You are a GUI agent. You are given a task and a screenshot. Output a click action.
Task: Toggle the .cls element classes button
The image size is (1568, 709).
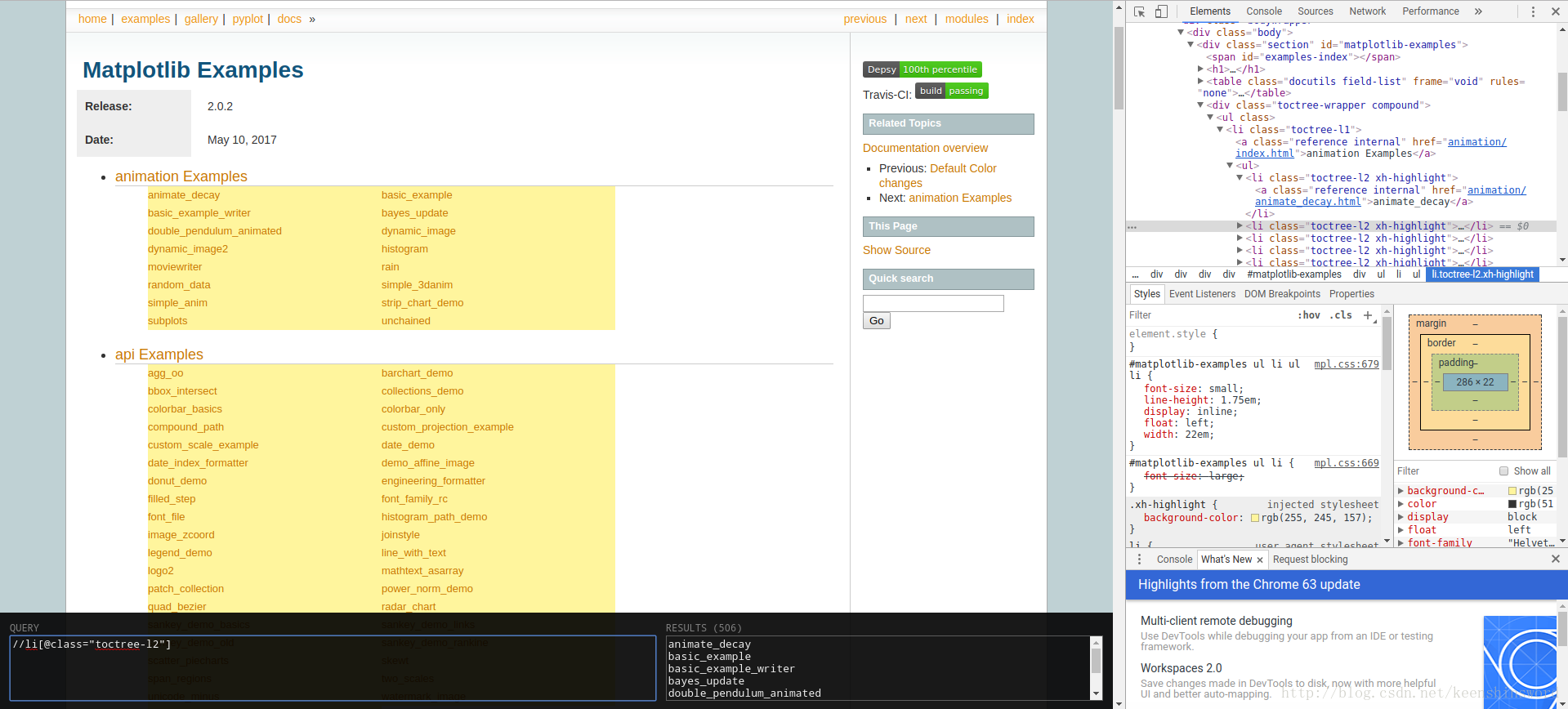(1341, 315)
